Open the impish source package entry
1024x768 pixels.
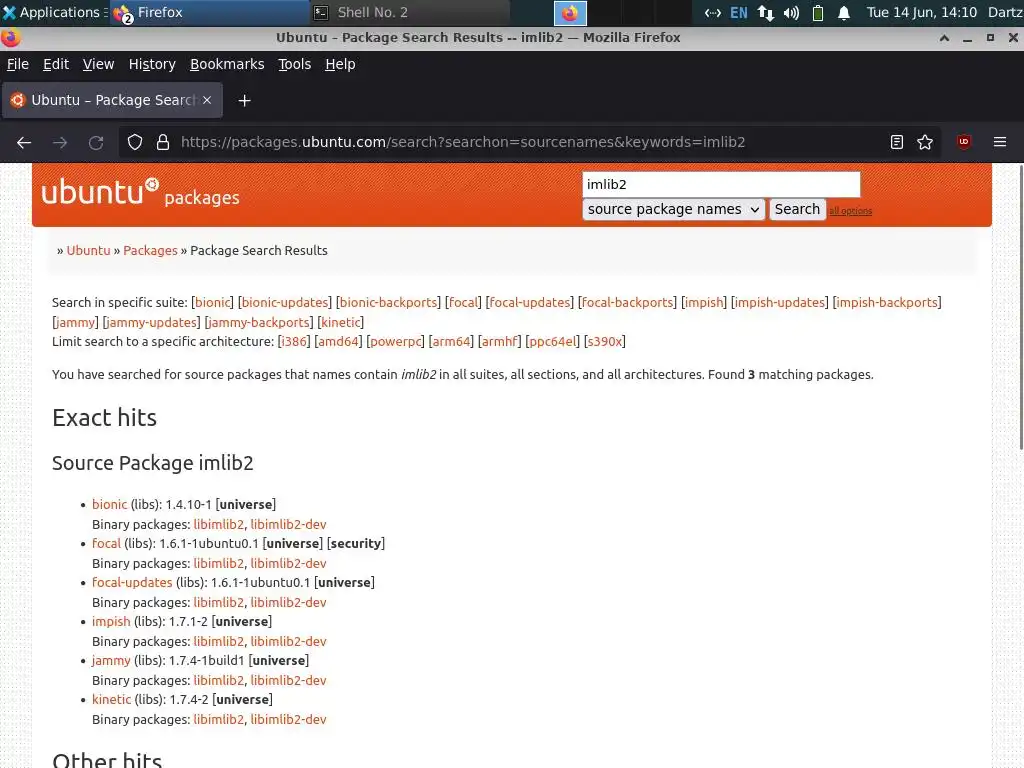coord(111,622)
